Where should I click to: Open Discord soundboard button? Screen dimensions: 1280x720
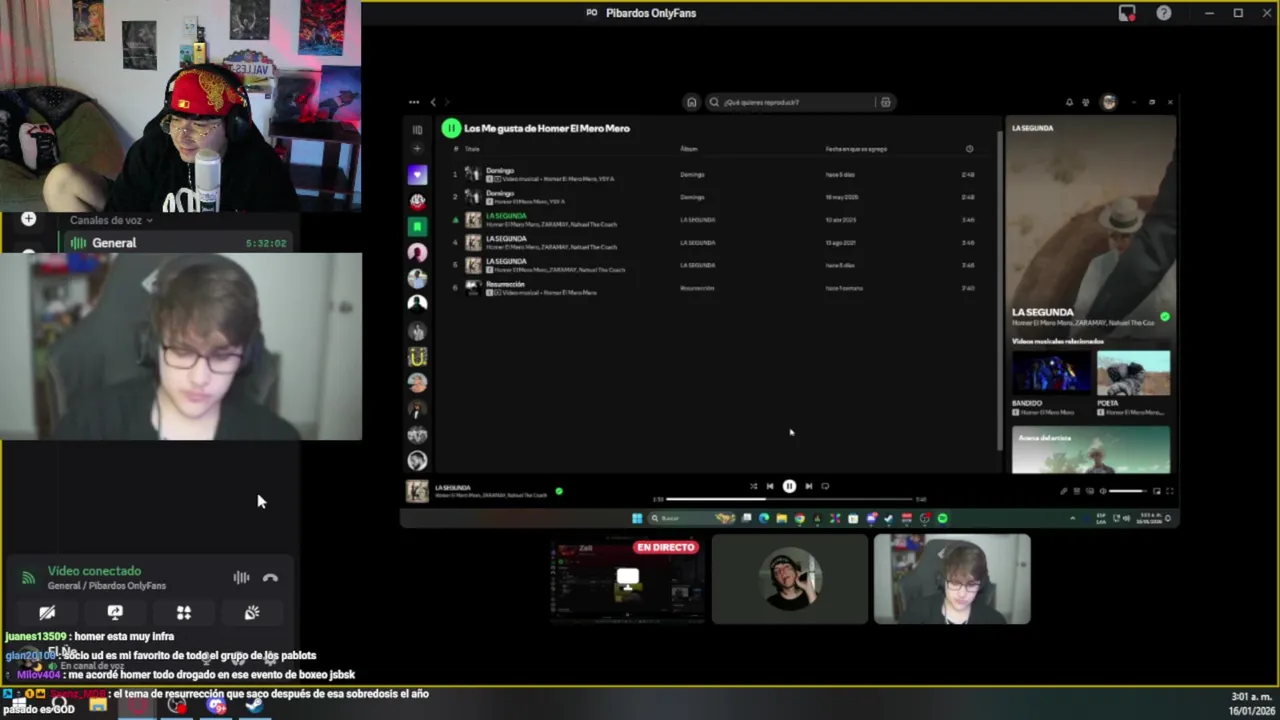pyautogui.click(x=252, y=612)
